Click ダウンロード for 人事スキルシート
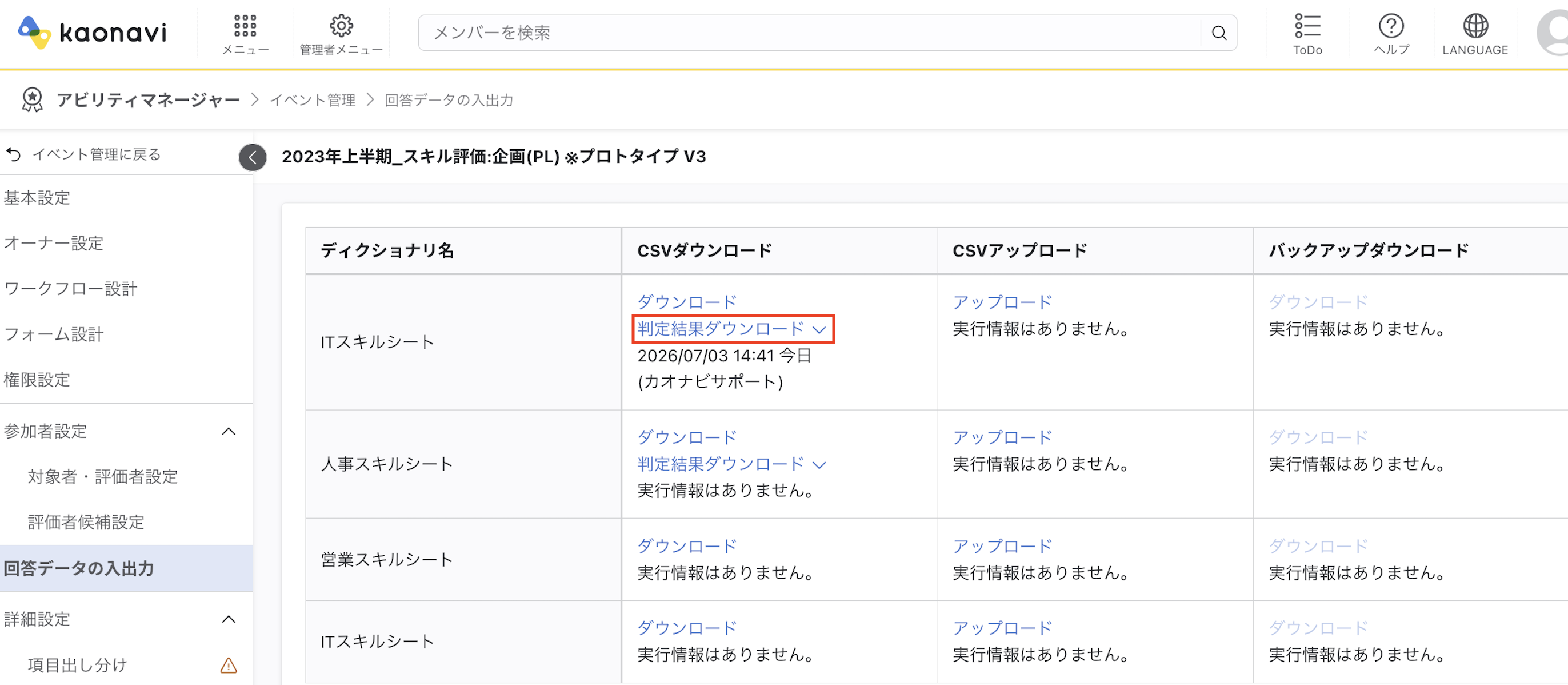 (x=687, y=437)
